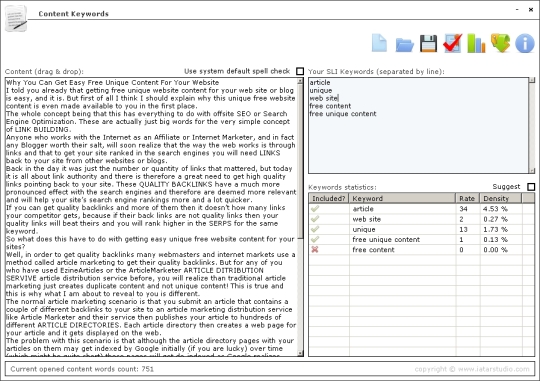Click the 0.27 % density cell
540x381 pixels.
pos(495,219)
